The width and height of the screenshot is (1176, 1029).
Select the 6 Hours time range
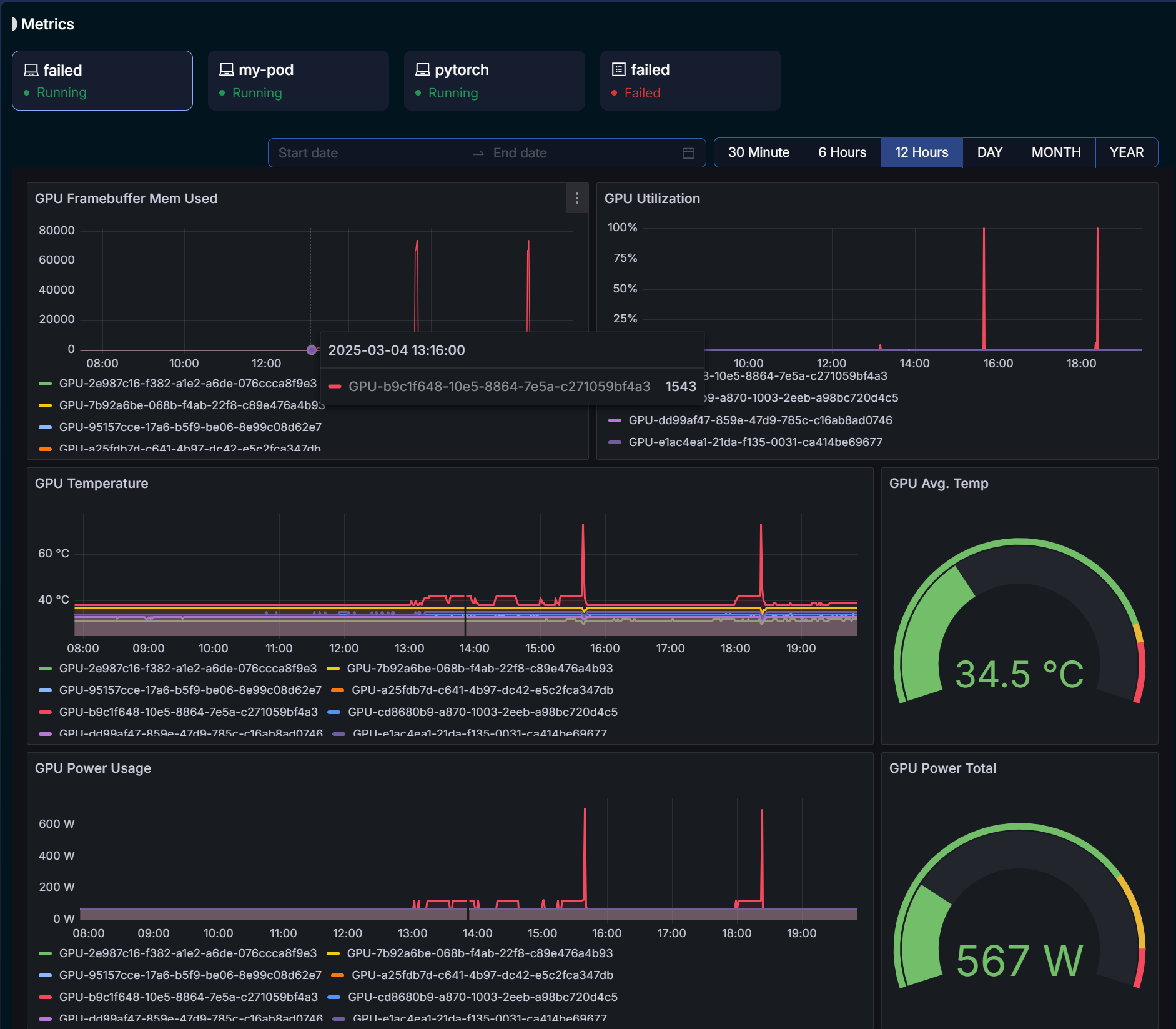coord(842,152)
